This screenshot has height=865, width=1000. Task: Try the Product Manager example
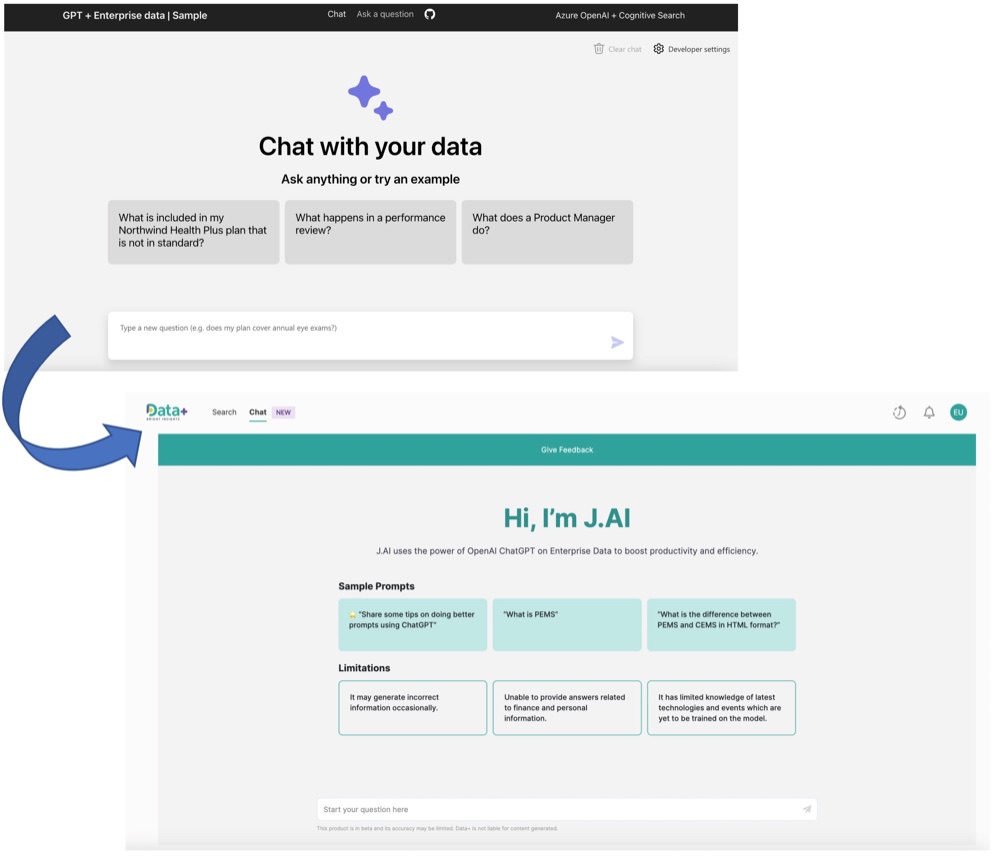[547, 232]
